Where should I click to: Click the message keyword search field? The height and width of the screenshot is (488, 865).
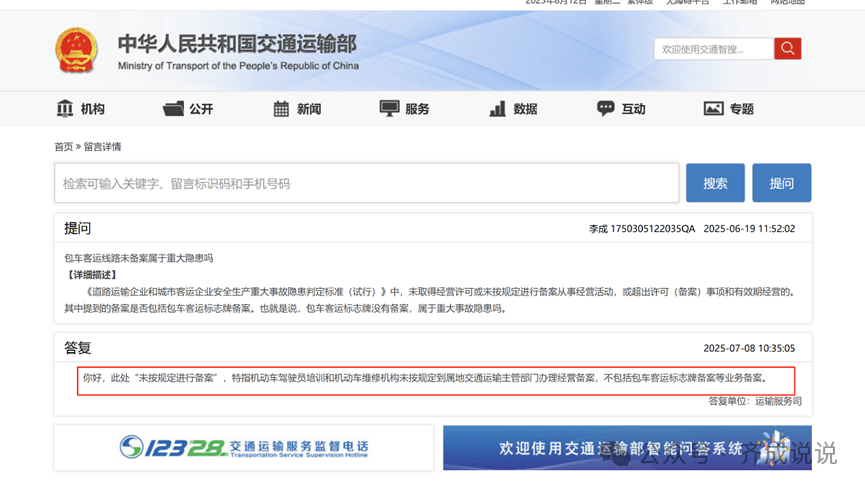(366, 183)
